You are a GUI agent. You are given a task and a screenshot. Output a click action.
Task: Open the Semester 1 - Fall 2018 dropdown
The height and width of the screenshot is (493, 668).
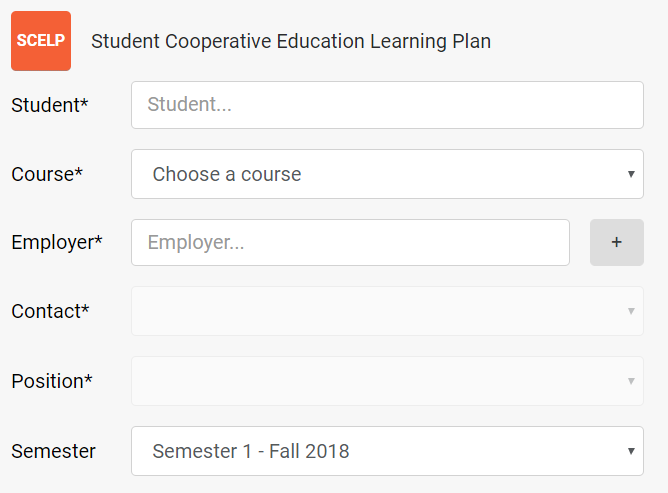(x=387, y=451)
